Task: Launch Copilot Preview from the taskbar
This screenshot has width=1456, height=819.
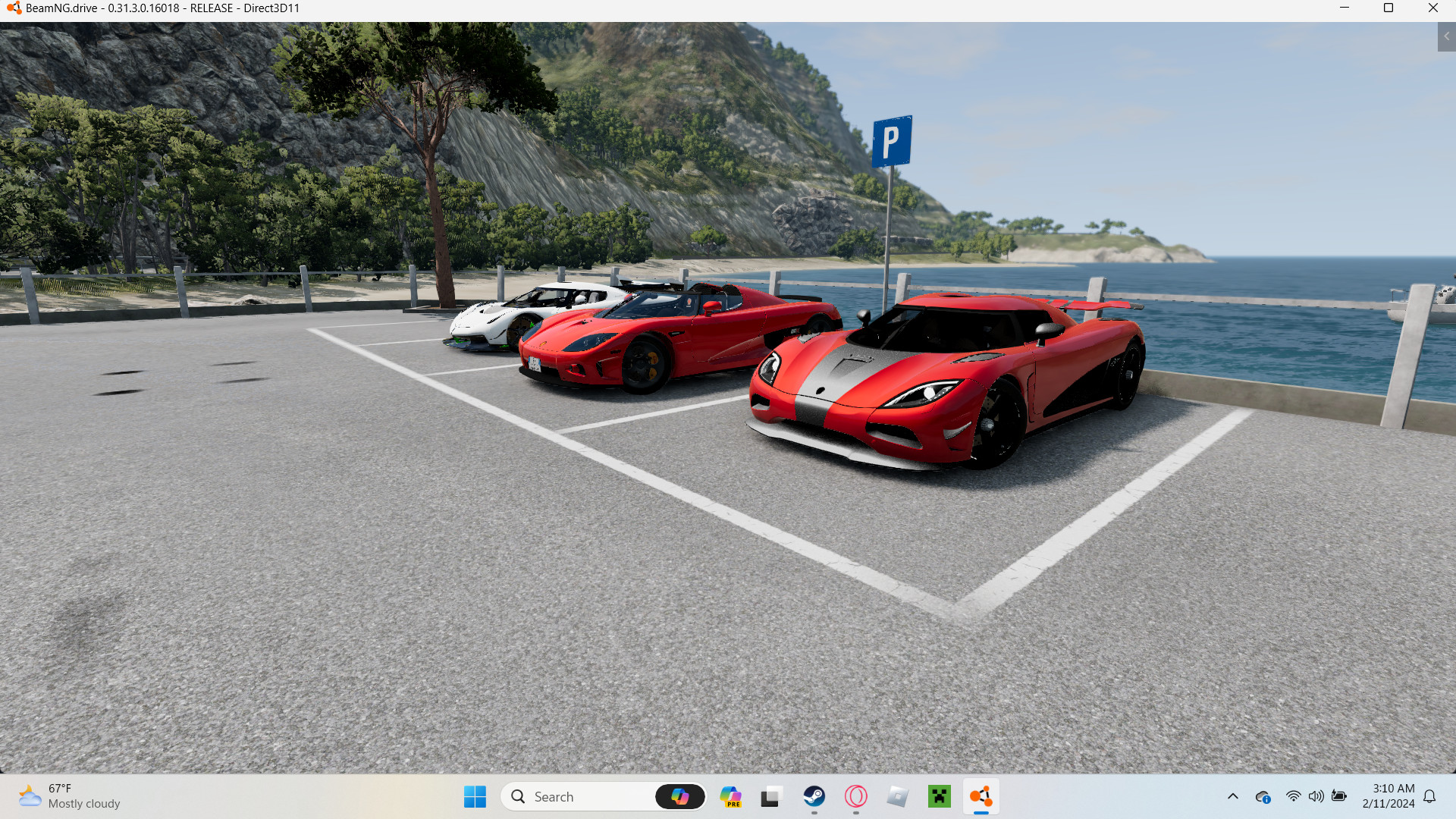Action: tap(730, 797)
